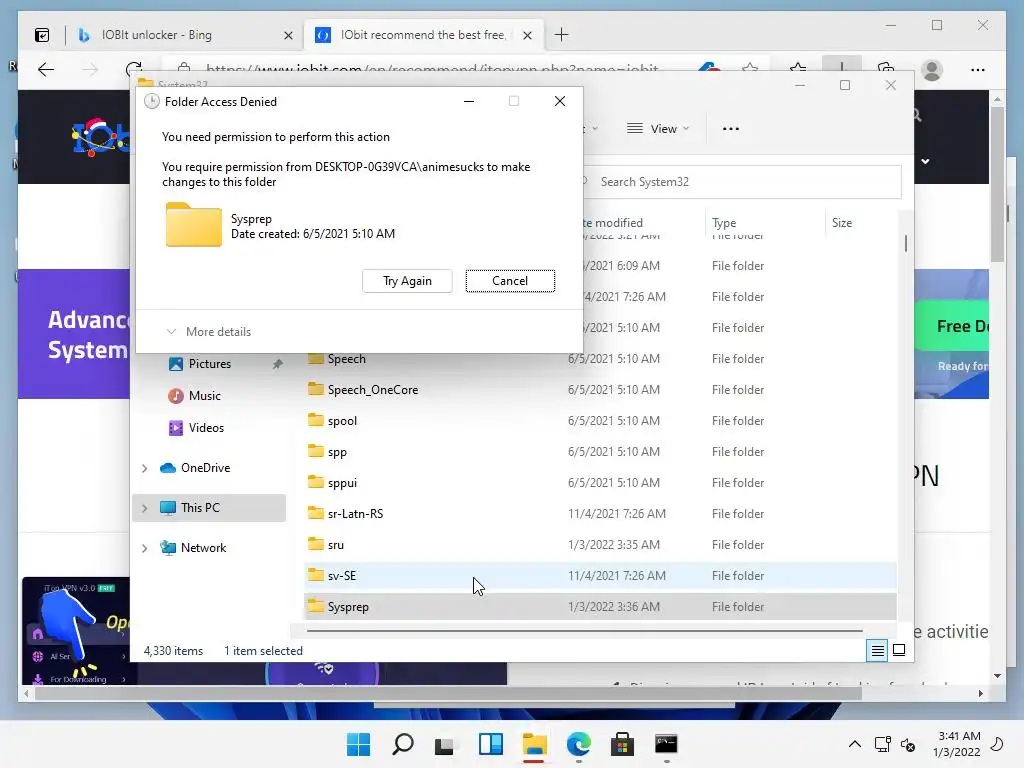1024x768 pixels.
Task: Open a new browser tab
Action: click(x=561, y=35)
